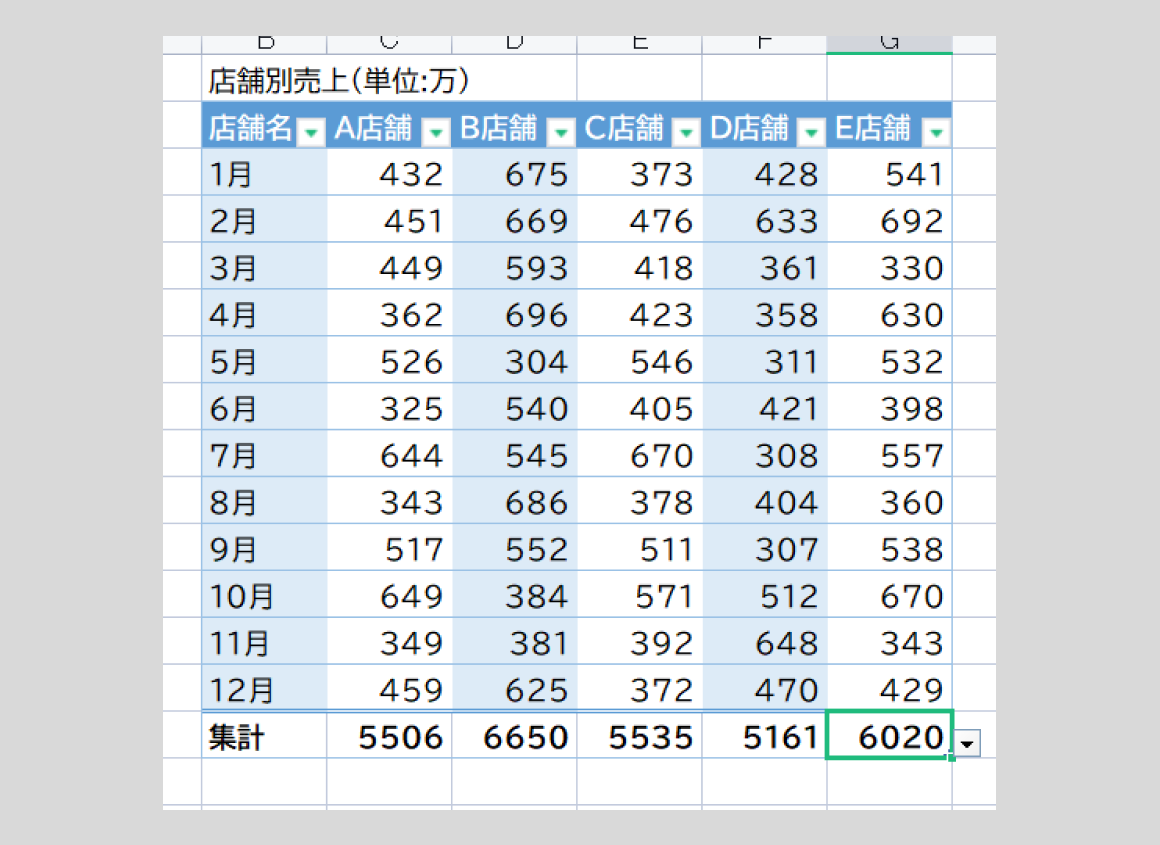Pick the 6月 row label cell
The height and width of the screenshot is (845, 1160).
click(x=264, y=407)
